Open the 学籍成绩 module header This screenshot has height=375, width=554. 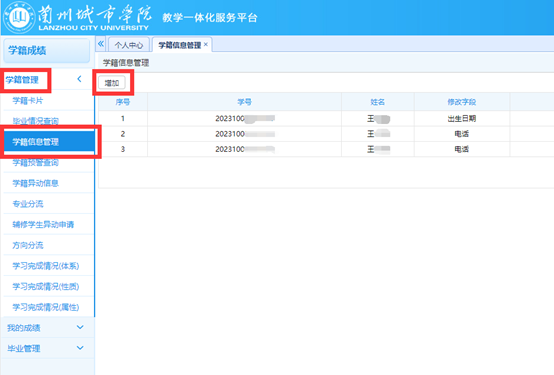pyautogui.click(x=47, y=51)
